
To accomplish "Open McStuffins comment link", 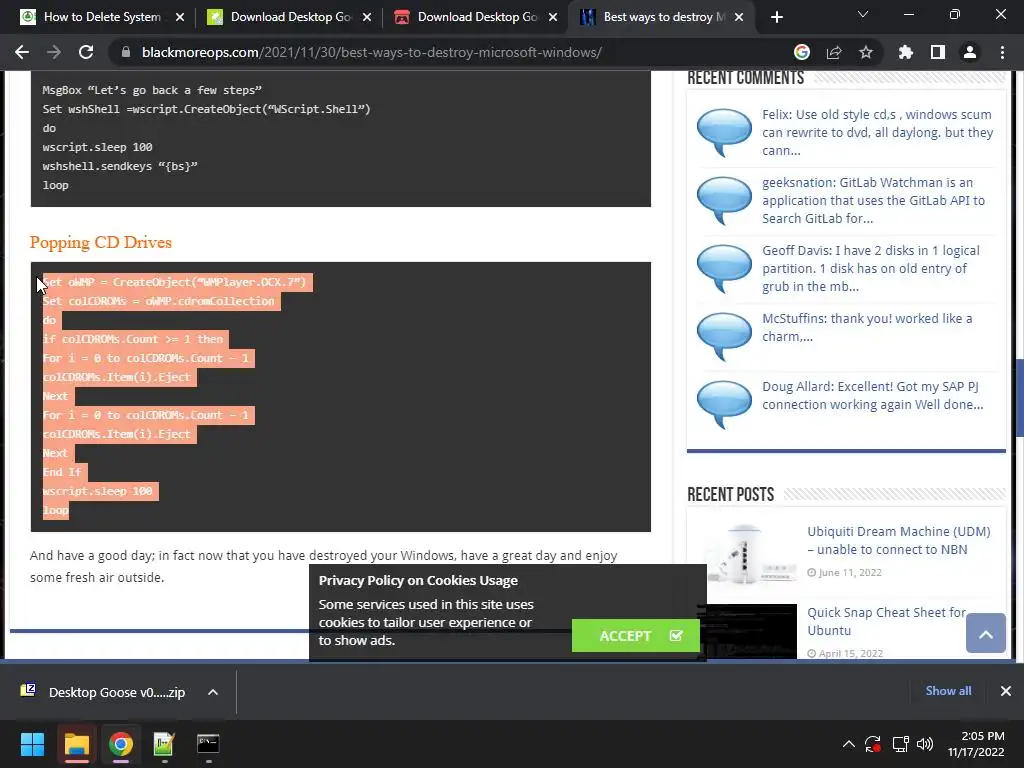I will 867,327.
